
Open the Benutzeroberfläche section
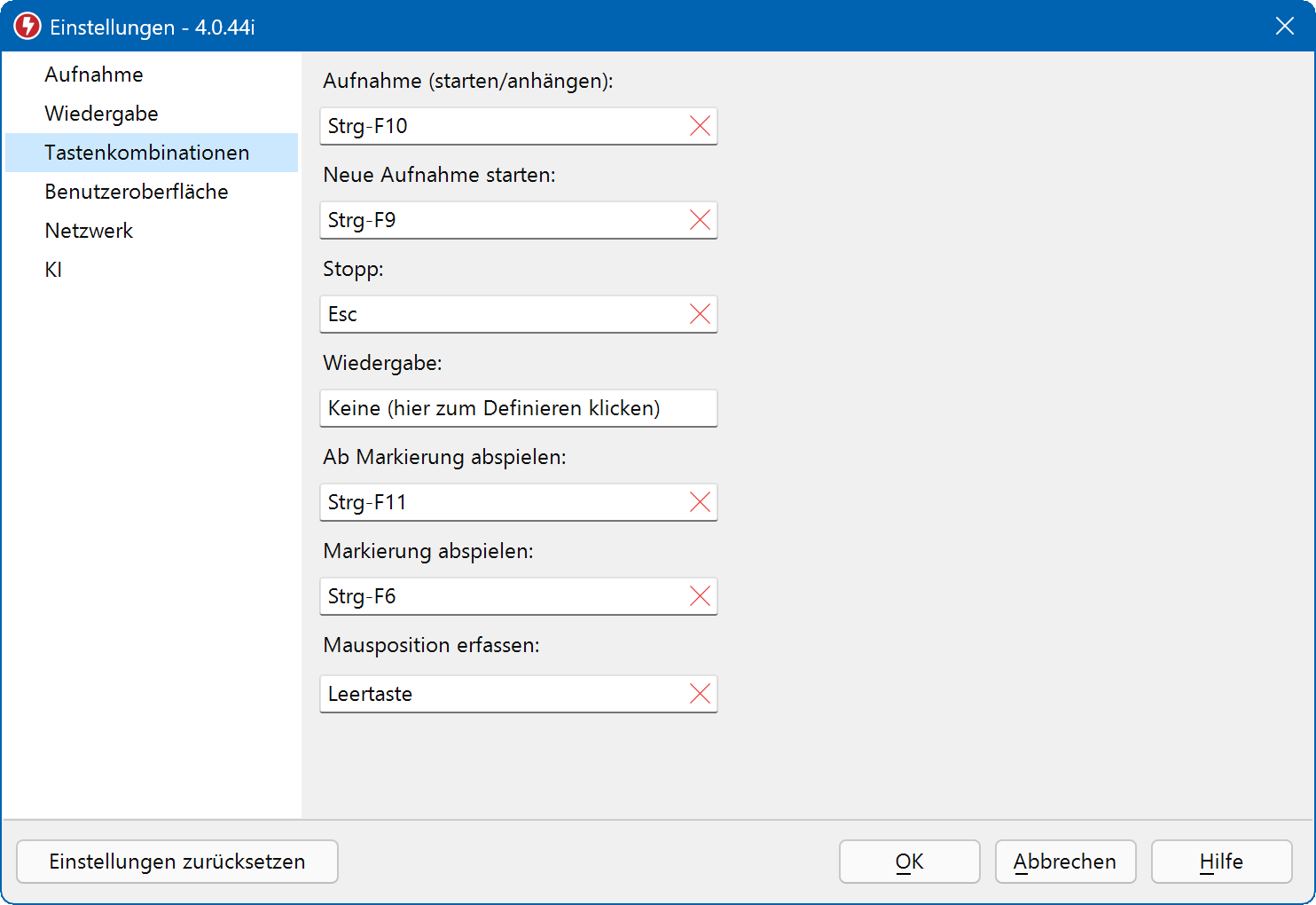(137, 192)
